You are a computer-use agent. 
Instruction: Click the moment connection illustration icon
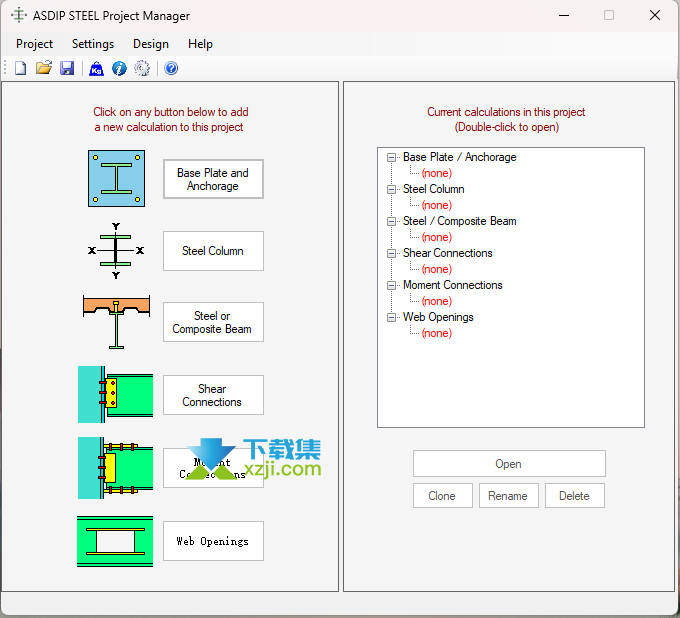[x=115, y=468]
